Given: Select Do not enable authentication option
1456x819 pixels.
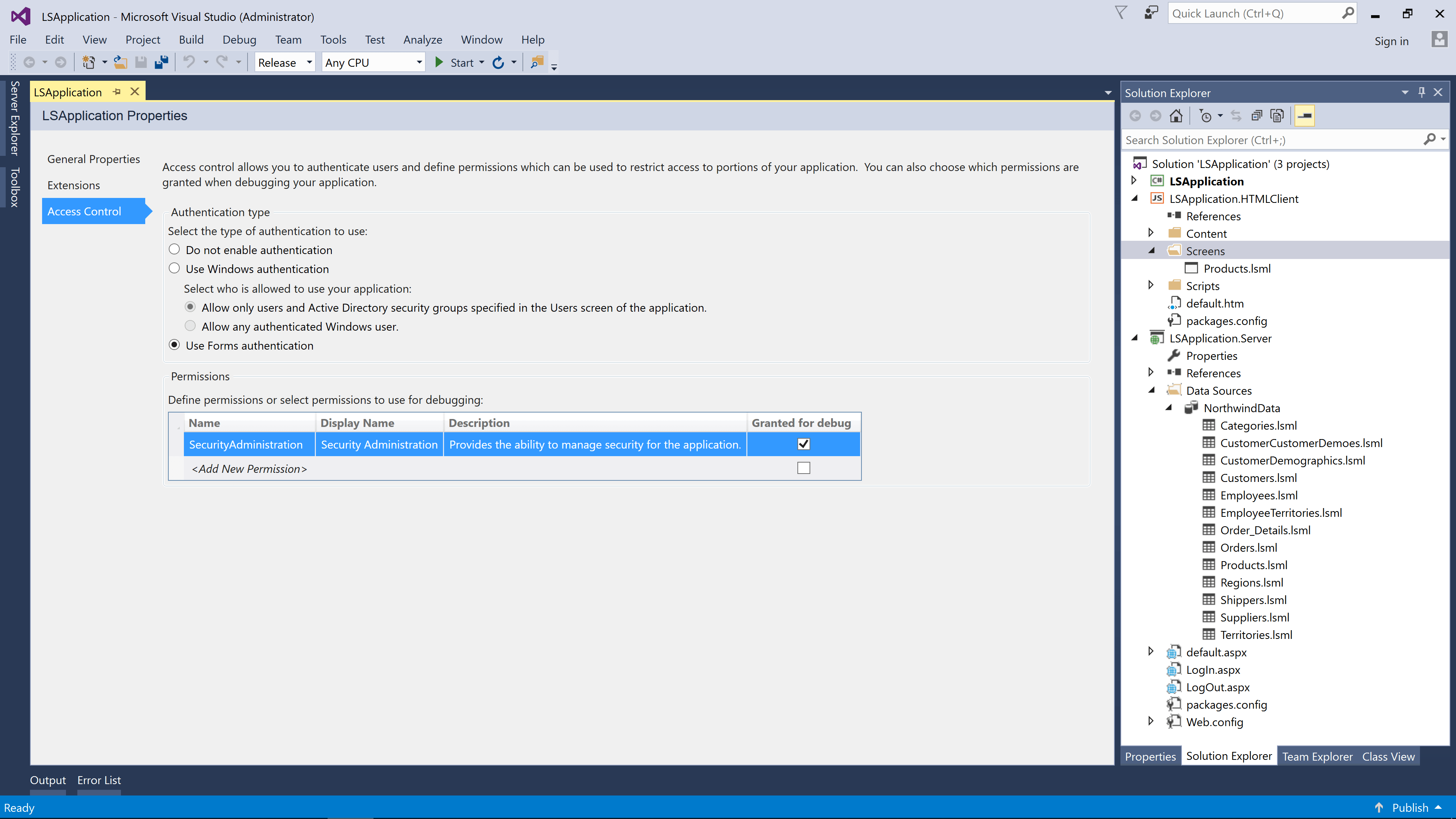Looking at the screenshot, I should 174,249.
